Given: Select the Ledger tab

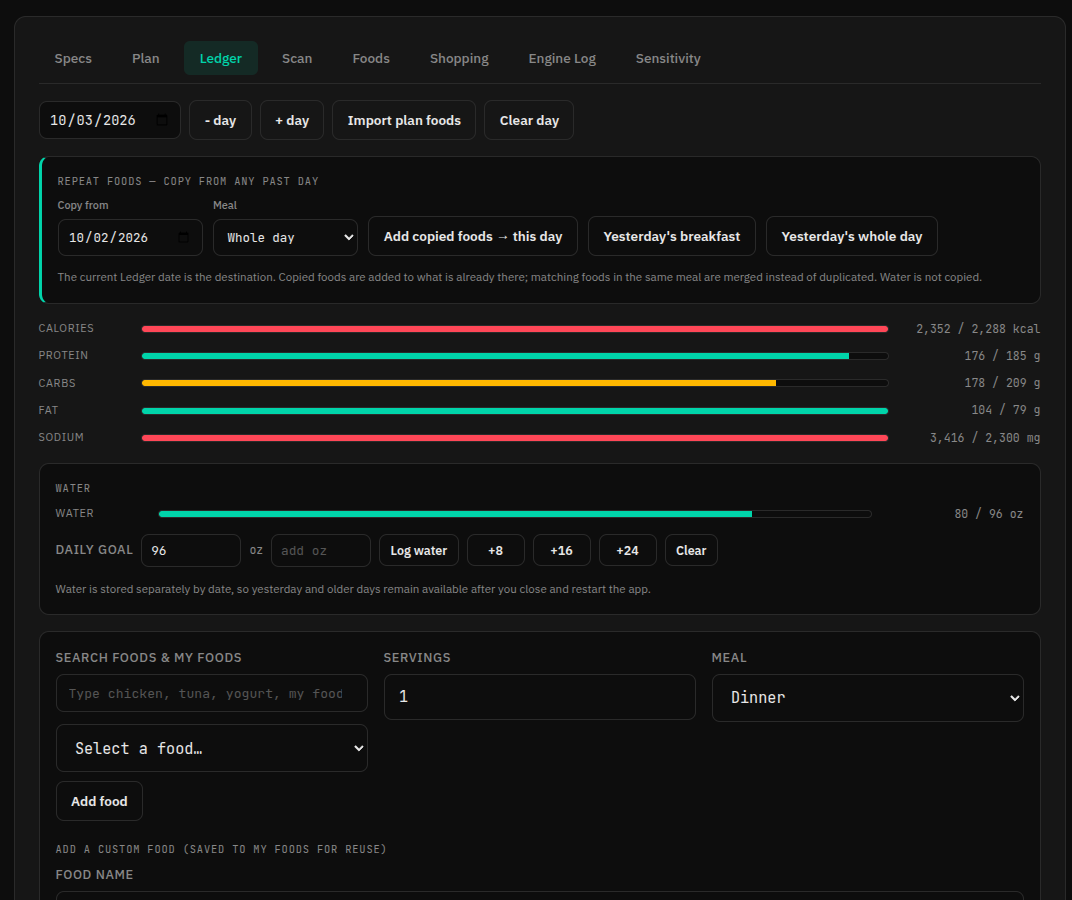Looking at the screenshot, I should pyautogui.click(x=221, y=58).
